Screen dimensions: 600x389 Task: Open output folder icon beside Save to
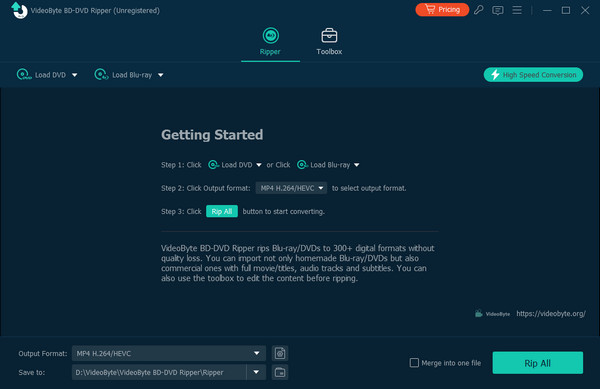[x=280, y=372]
